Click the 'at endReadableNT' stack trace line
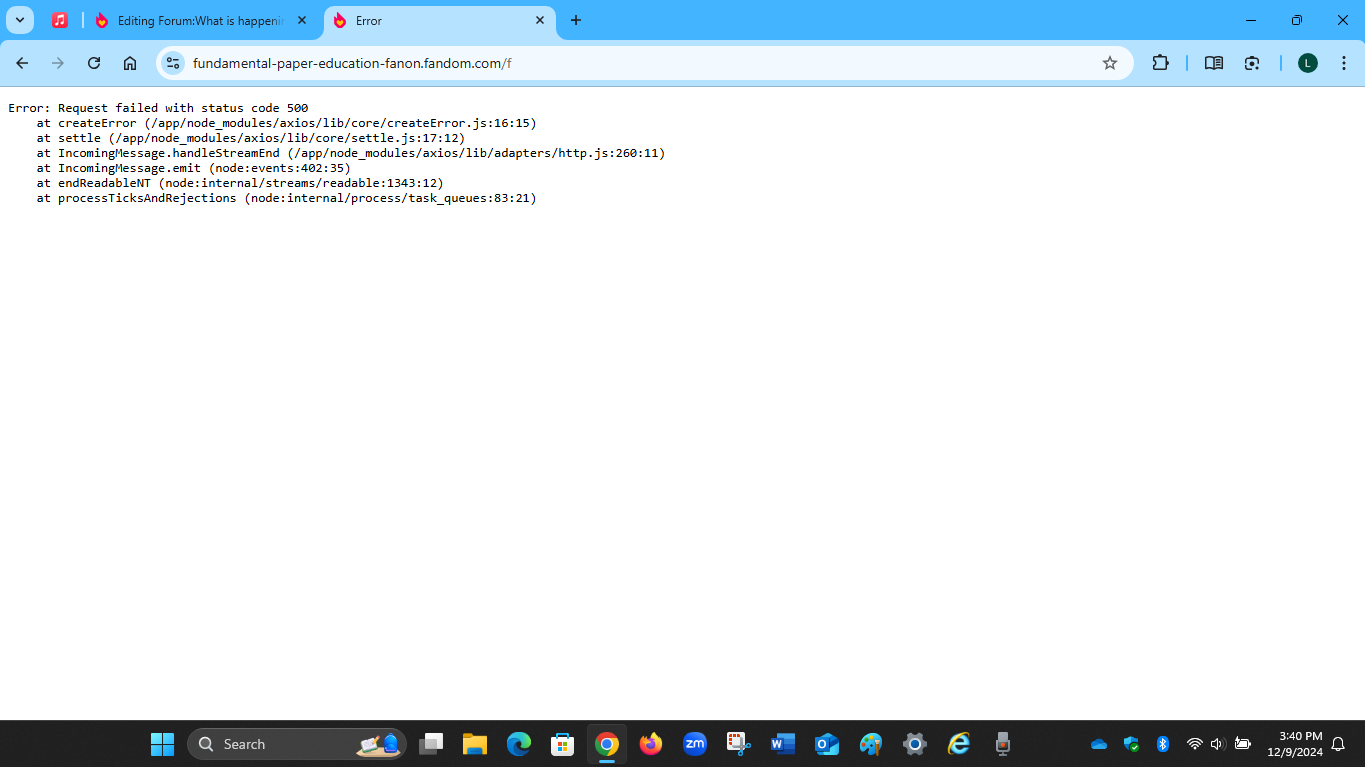 tap(240, 183)
